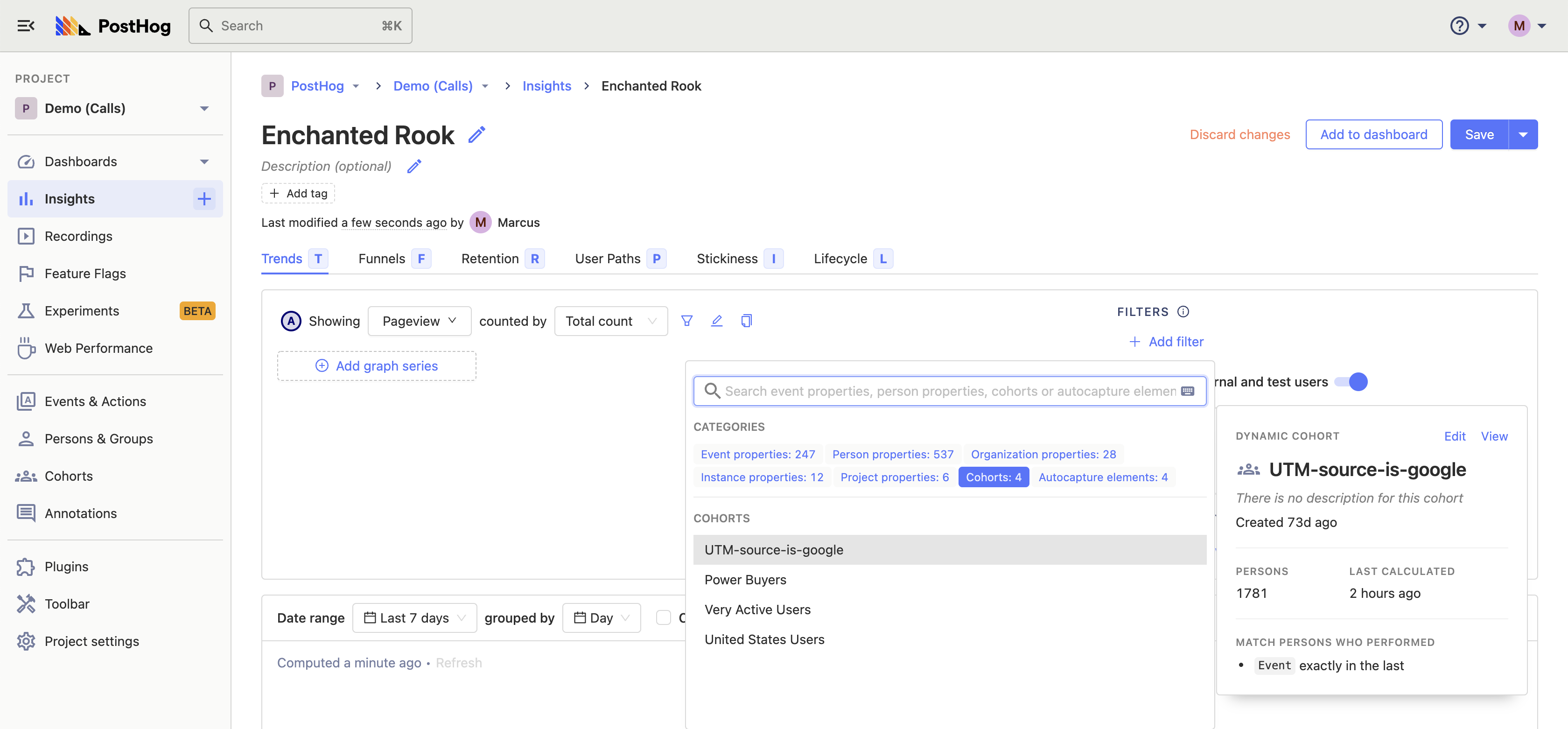Click the View link for UTM-source-is-google cohort
Image resolution: width=1568 pixels, height=729 pixels.
pos(1494,435)
